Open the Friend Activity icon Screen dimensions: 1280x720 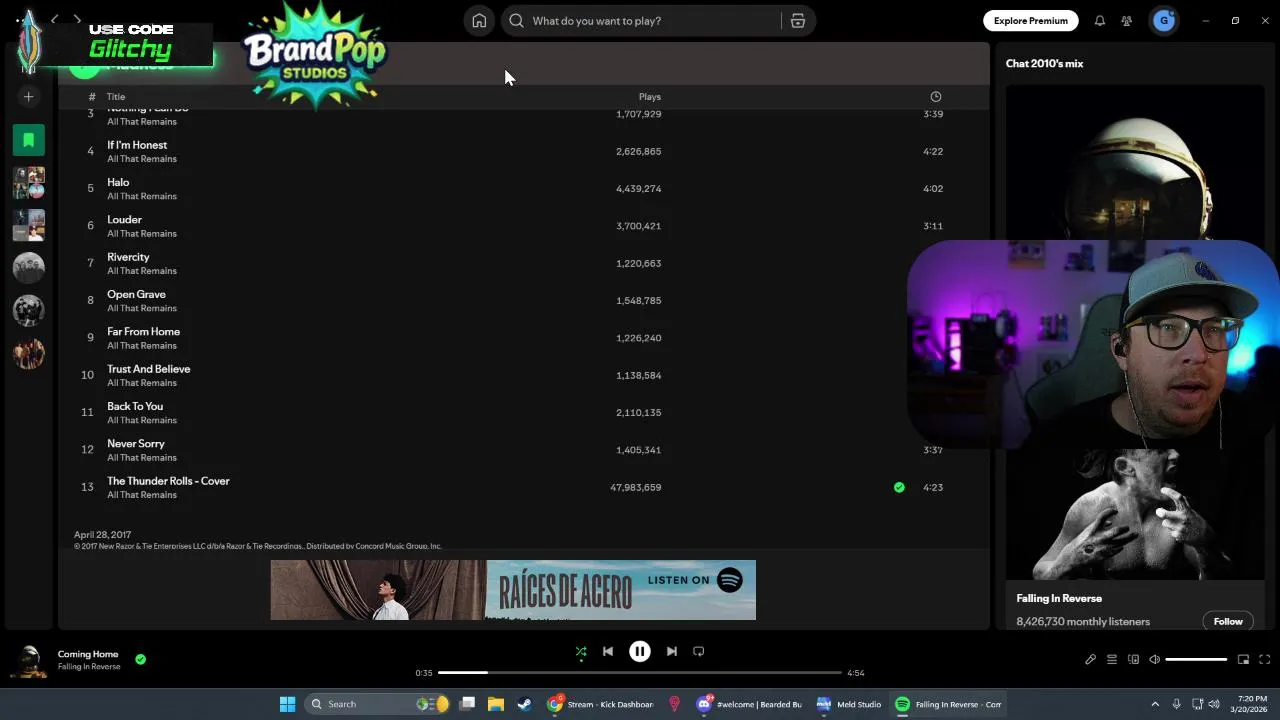pyautogui.click(x=1127, y=21)
